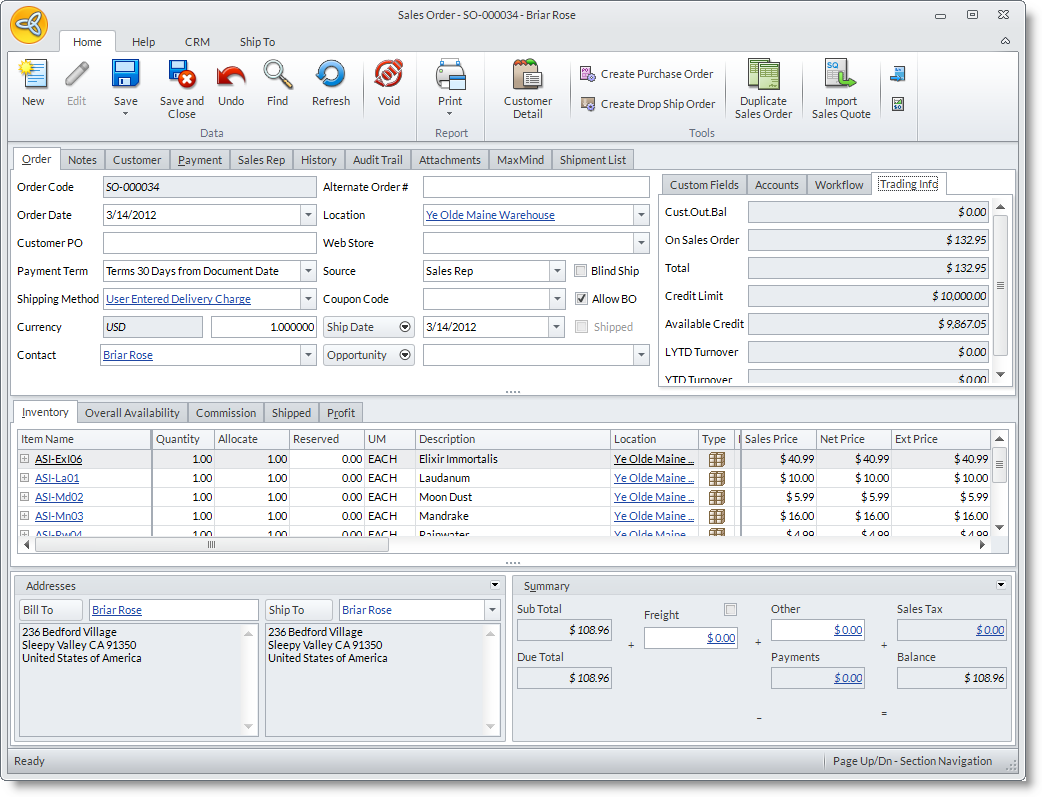The width and height of the screenshot is (1042, 797).
Task: Click the Undo arrow icon
Action: click(x=231, y=76)
